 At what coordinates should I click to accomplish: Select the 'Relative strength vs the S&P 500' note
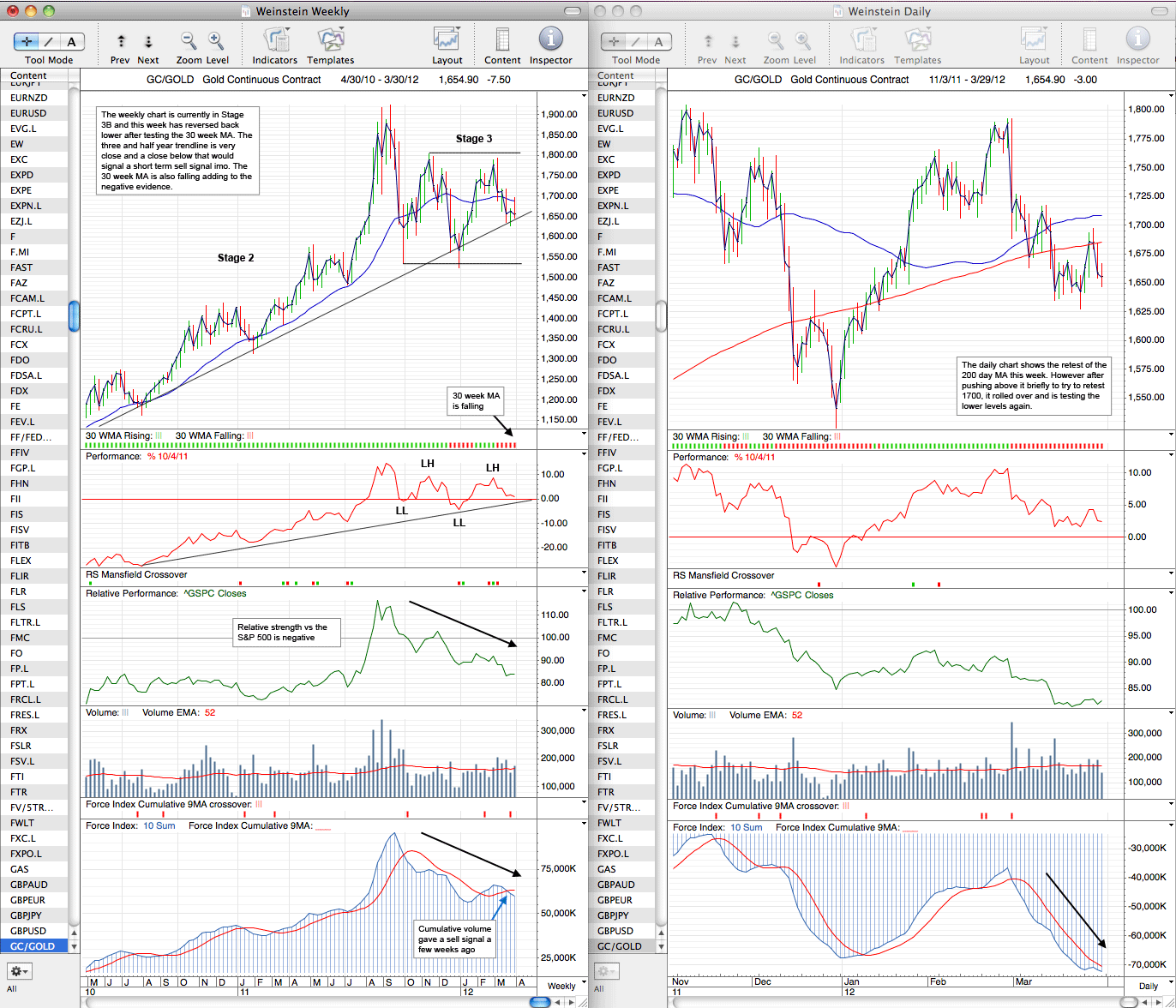click(287, 633)
